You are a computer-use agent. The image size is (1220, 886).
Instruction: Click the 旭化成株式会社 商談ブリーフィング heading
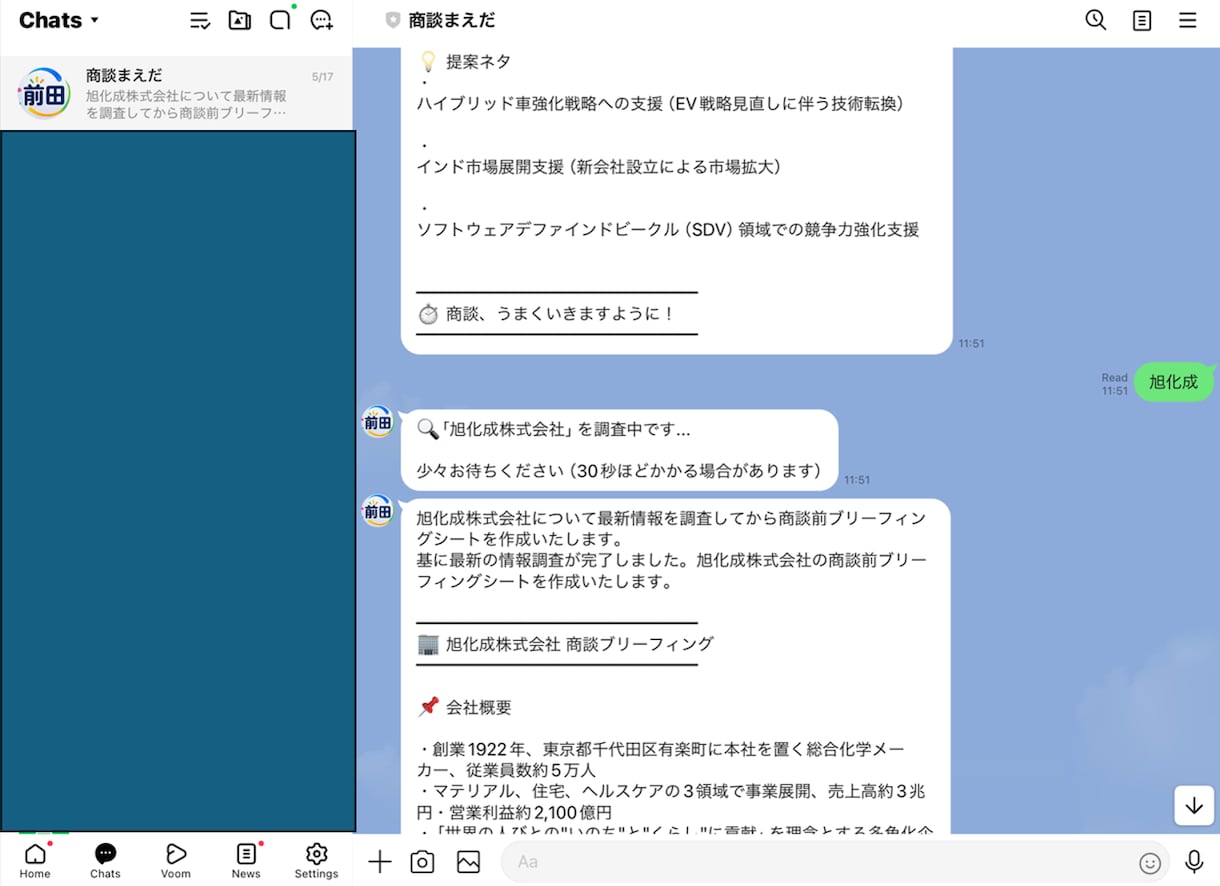(580, 644)
